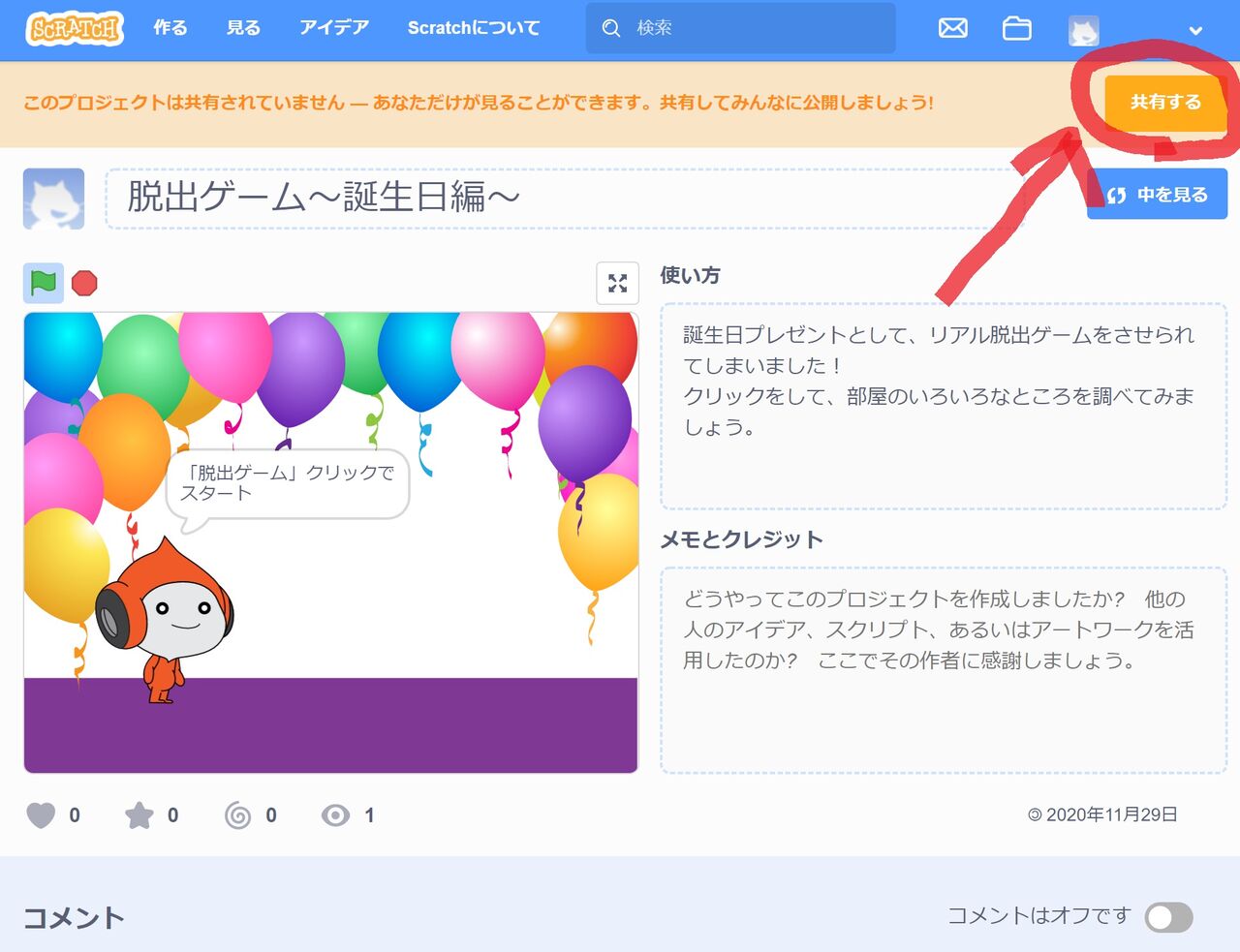Open the 作る menu item
Screen dimensions: 1240x952
click(170, 28)
